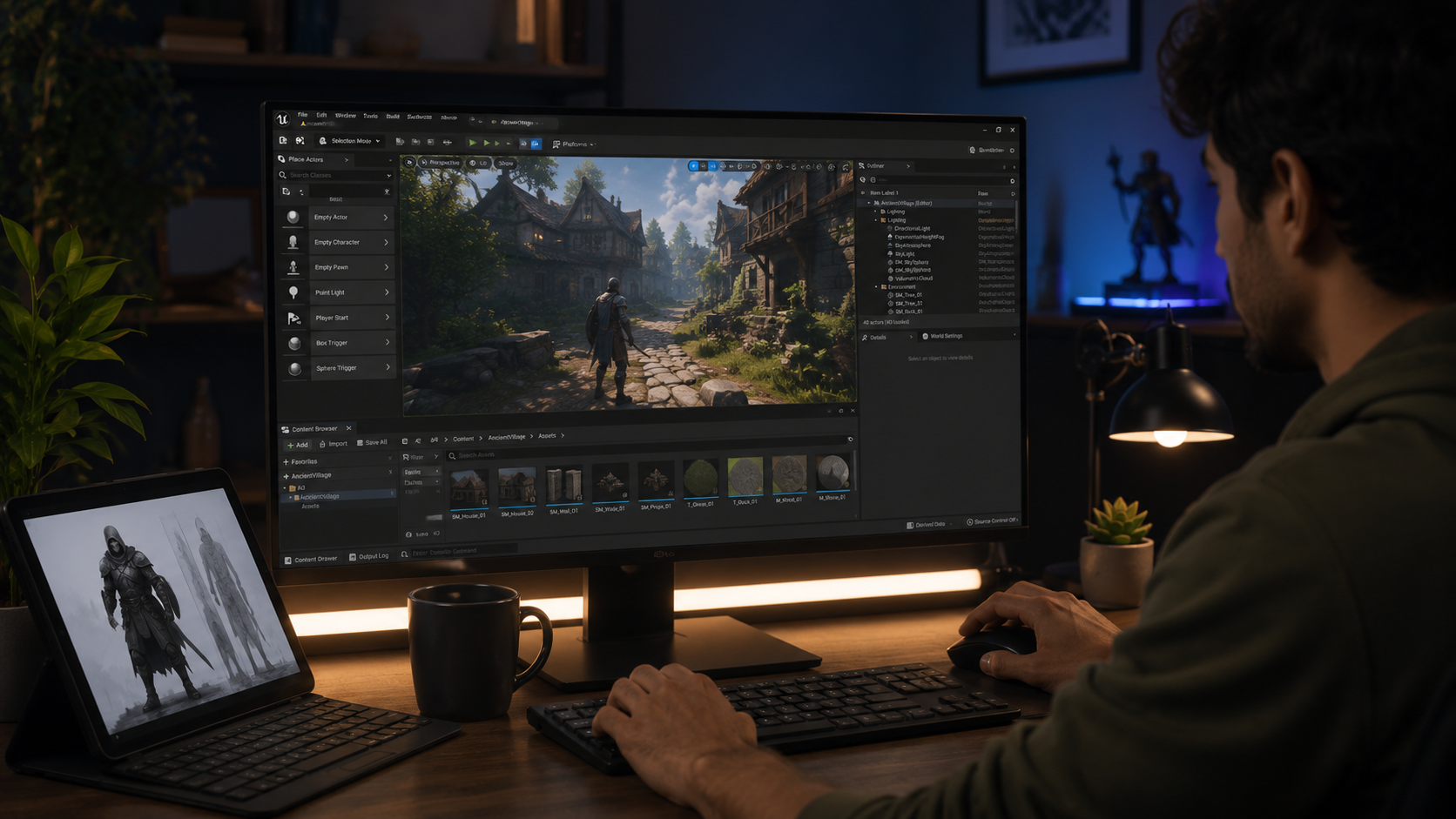The height and width of the screenshot is (819, 1456).
Task: Open the Tools menu
Action: pos(371,116)
